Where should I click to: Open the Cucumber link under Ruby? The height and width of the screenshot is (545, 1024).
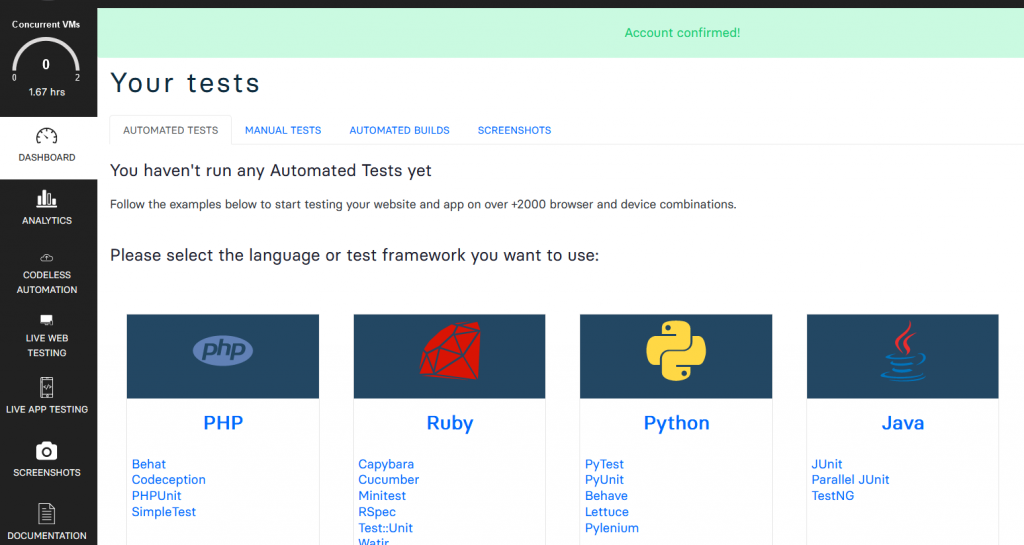(388, 480)
